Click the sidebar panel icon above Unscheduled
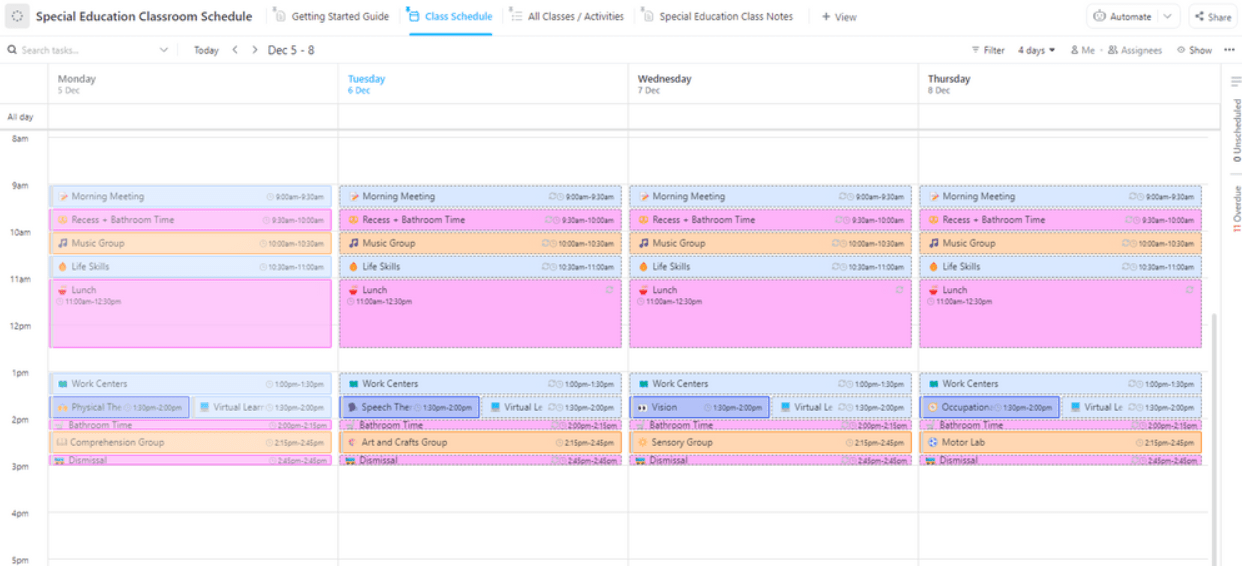 tap(1236, 82)
